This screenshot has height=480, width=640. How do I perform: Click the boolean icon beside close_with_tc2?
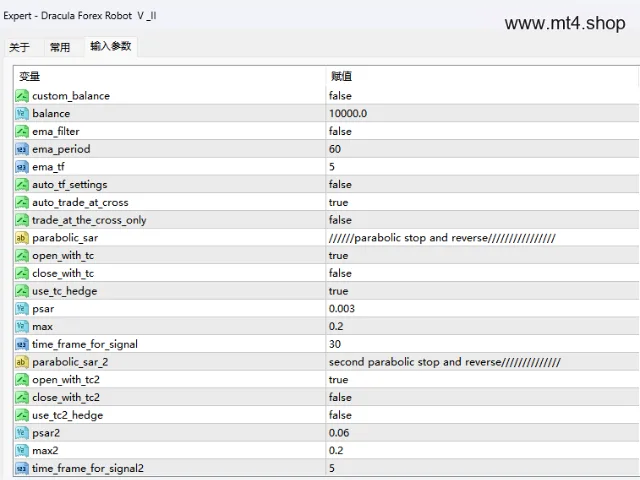coord(22,398)
